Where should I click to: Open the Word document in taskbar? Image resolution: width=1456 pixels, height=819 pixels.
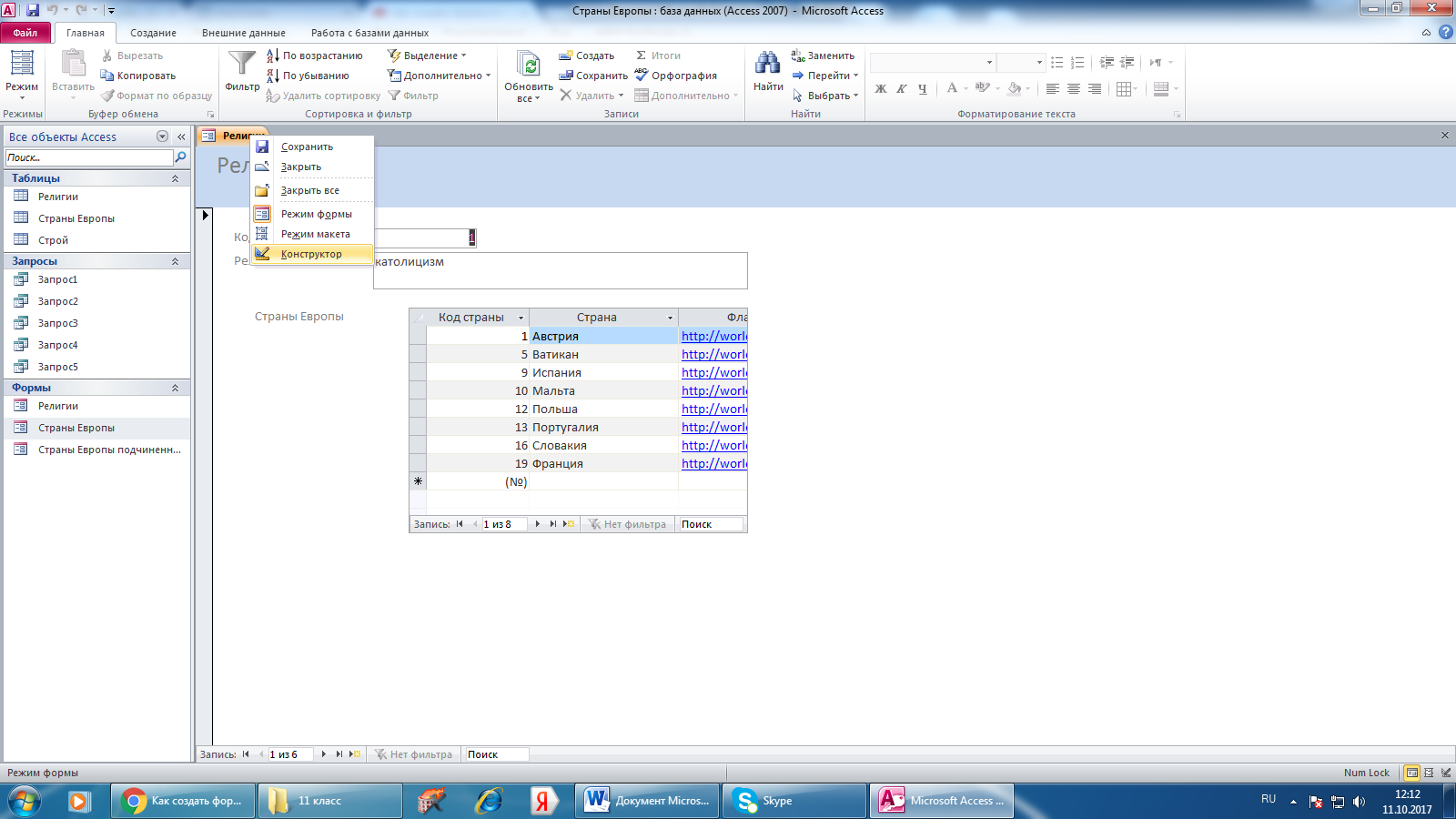(x=649, y=801)
